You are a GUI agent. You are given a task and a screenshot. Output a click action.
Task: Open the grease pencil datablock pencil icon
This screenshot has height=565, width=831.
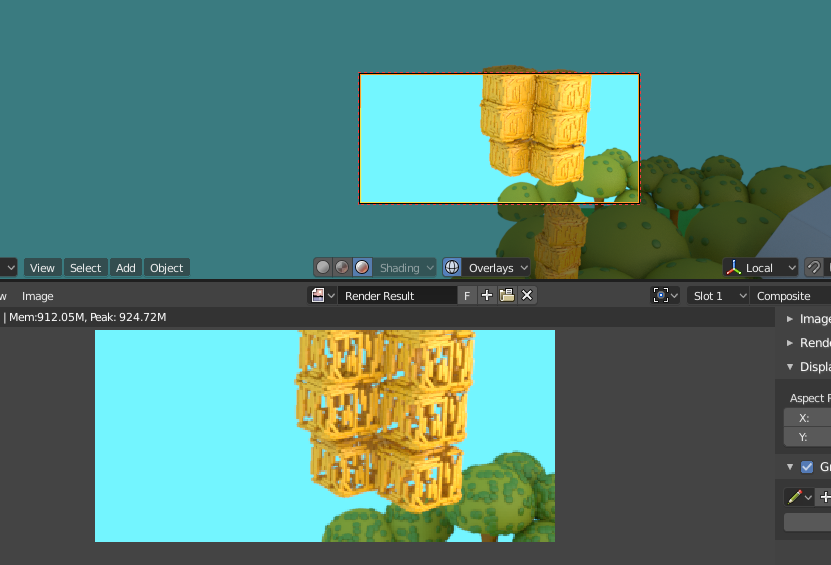tap(799, 497)
